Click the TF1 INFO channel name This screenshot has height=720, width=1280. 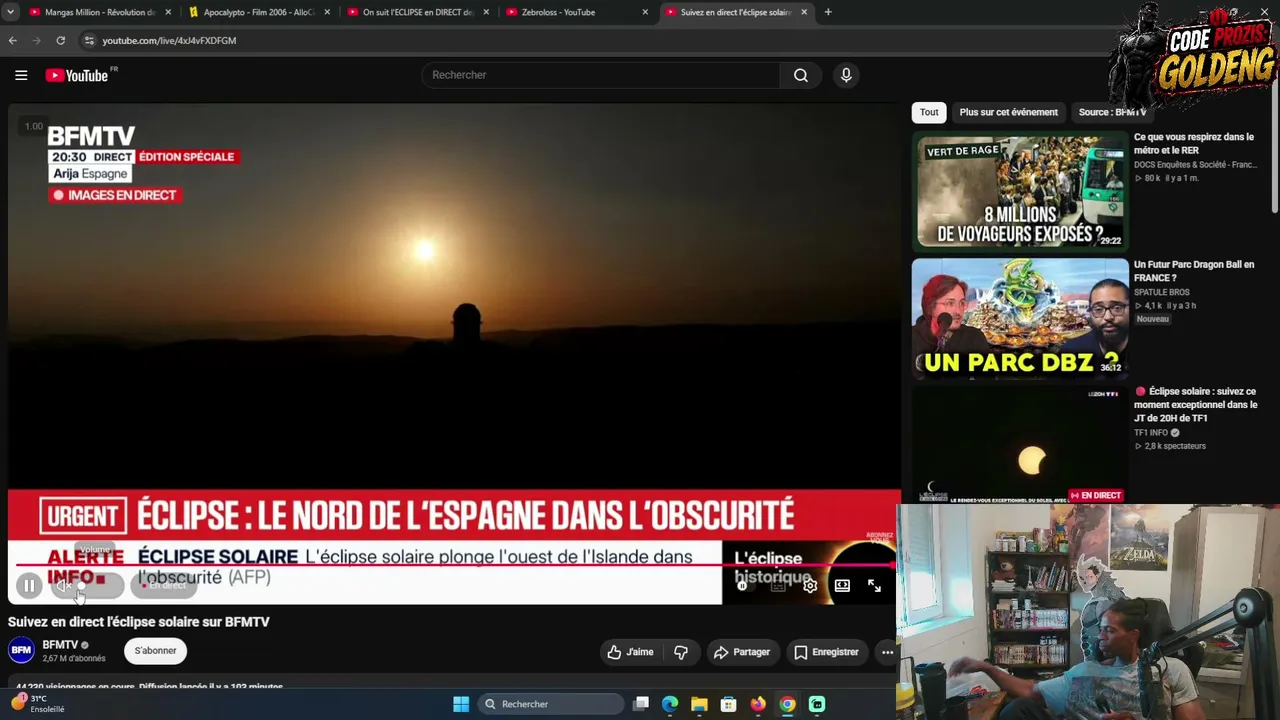tap(1151, 433)
